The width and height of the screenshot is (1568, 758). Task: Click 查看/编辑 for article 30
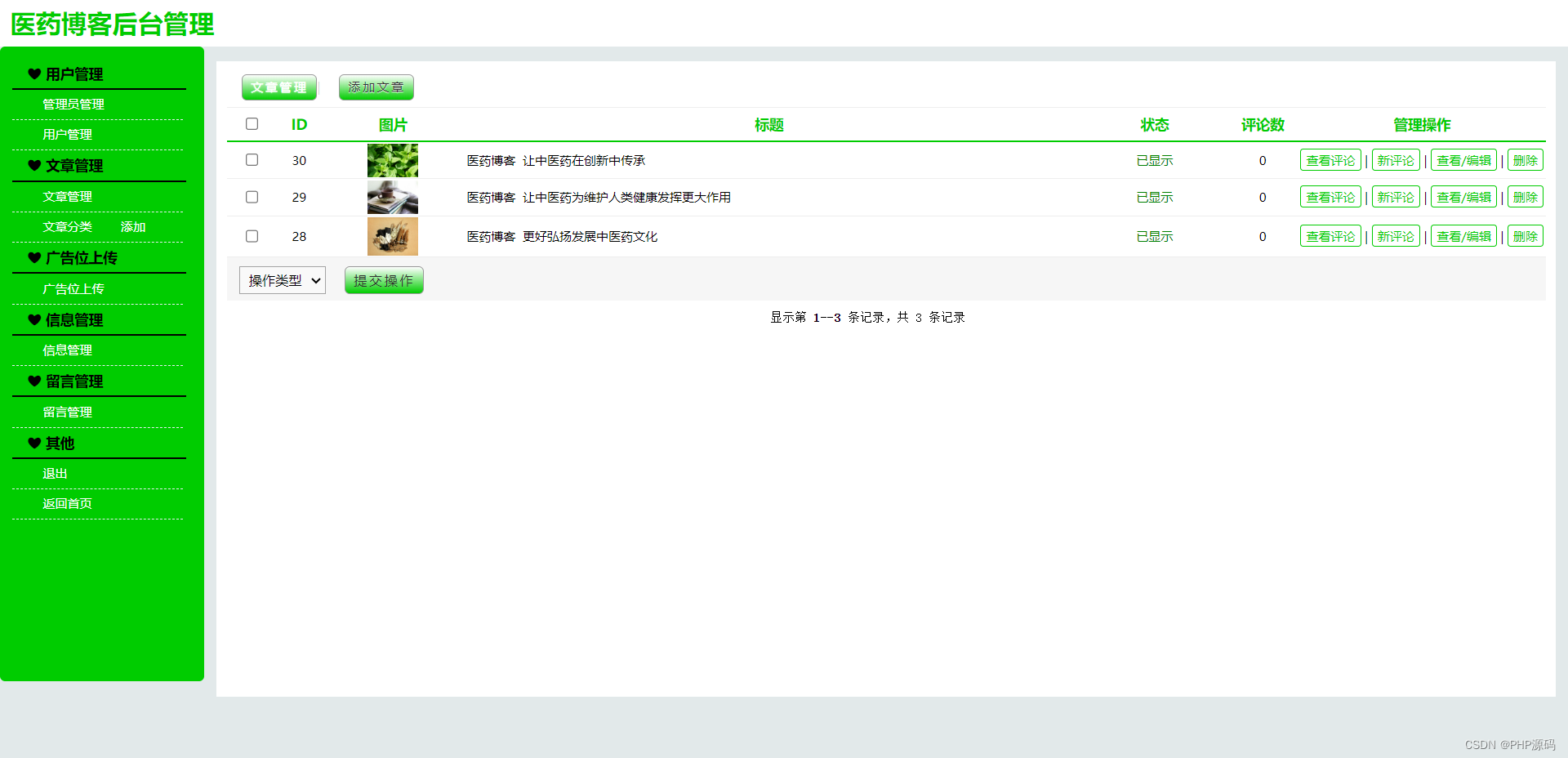(x=1463, y=160)
